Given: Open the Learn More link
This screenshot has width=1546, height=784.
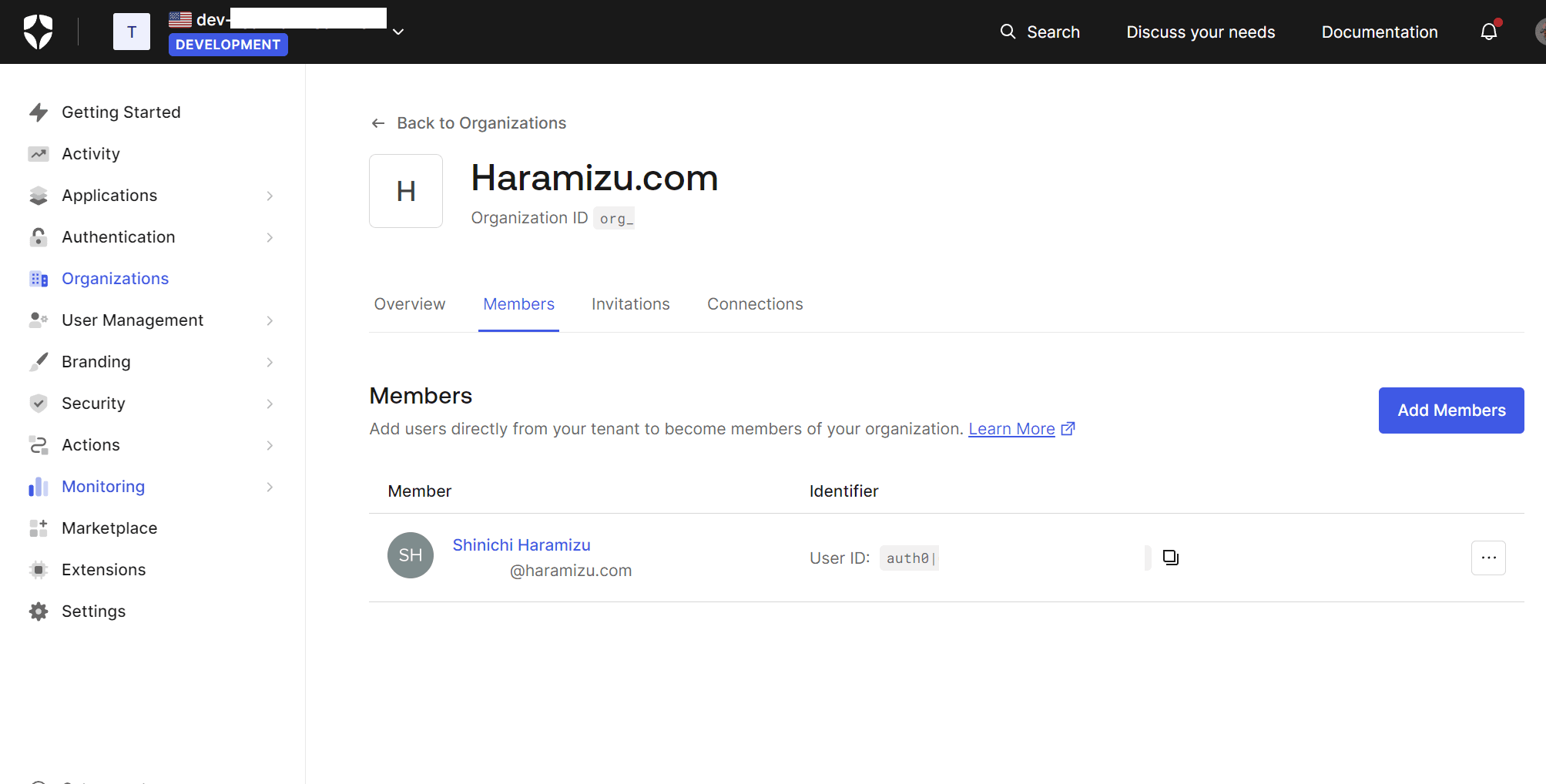Looking at the screenshot, I should [1011, 429].
